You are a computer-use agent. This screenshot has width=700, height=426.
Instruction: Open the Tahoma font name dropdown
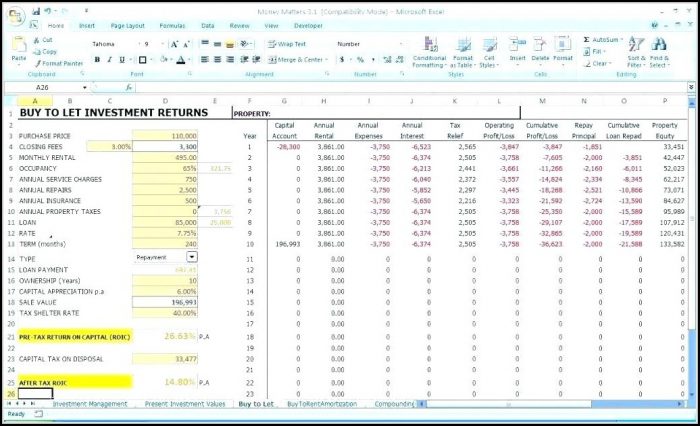click(139, 44)
